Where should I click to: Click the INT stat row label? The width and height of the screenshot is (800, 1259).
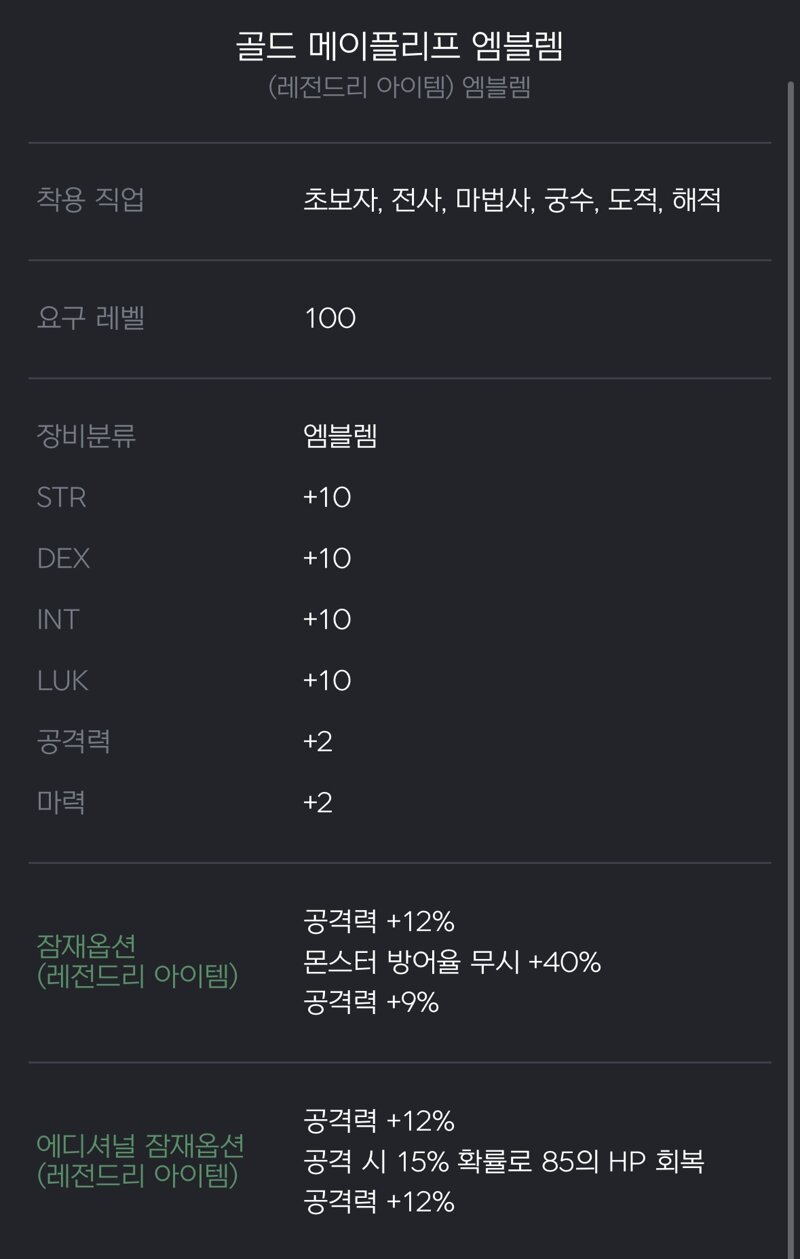tap(57, 619)
